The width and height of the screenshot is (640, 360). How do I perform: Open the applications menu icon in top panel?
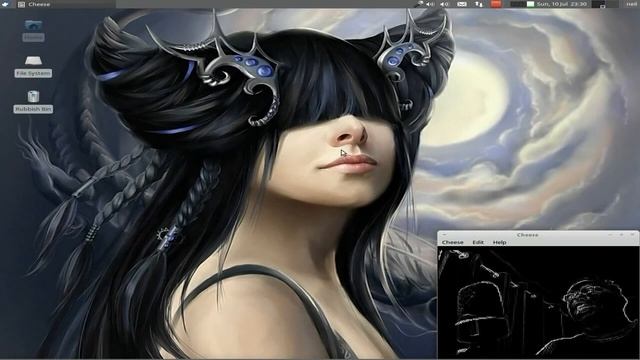tap(6, 4)
